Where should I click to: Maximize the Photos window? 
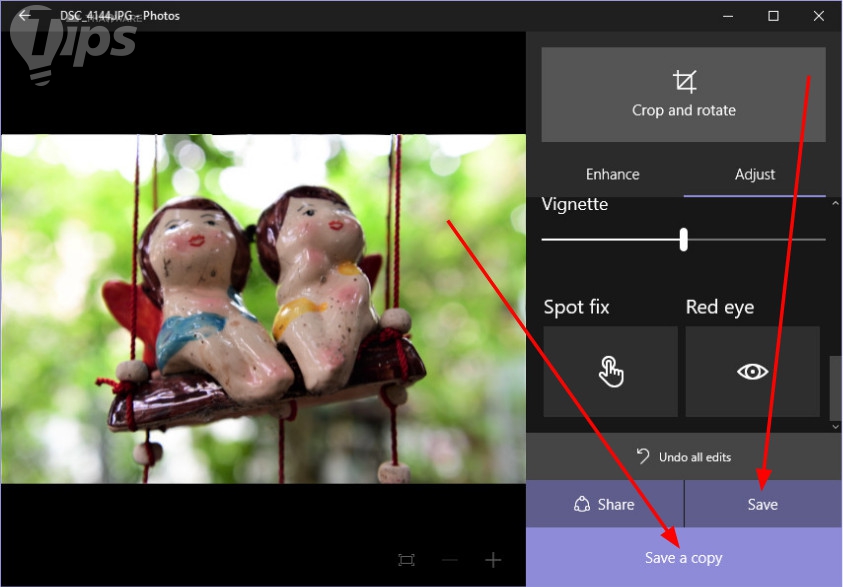[x=773, y=16]
